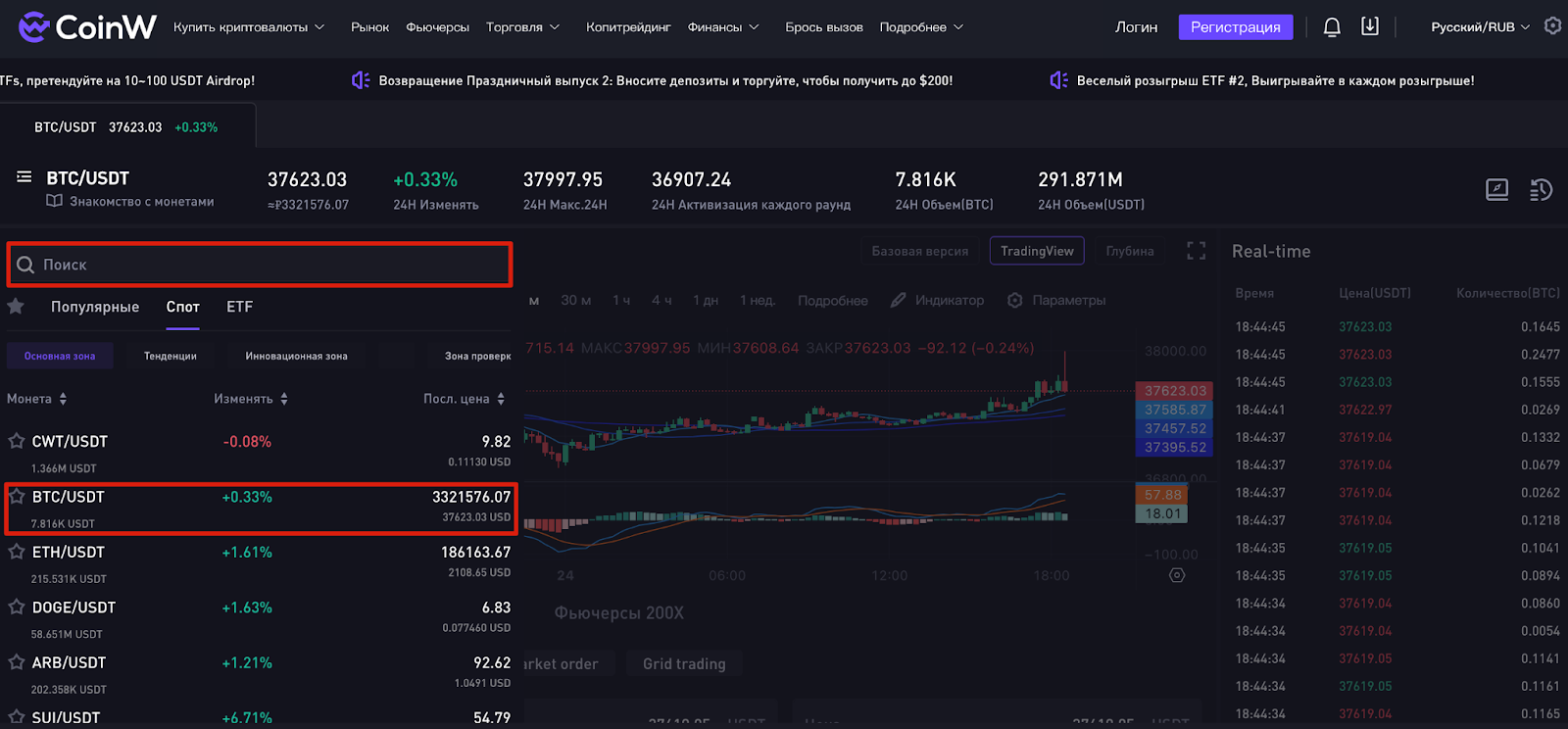Open the notifications bell icon
The image size is (1568, 729).
[1332, 27]
